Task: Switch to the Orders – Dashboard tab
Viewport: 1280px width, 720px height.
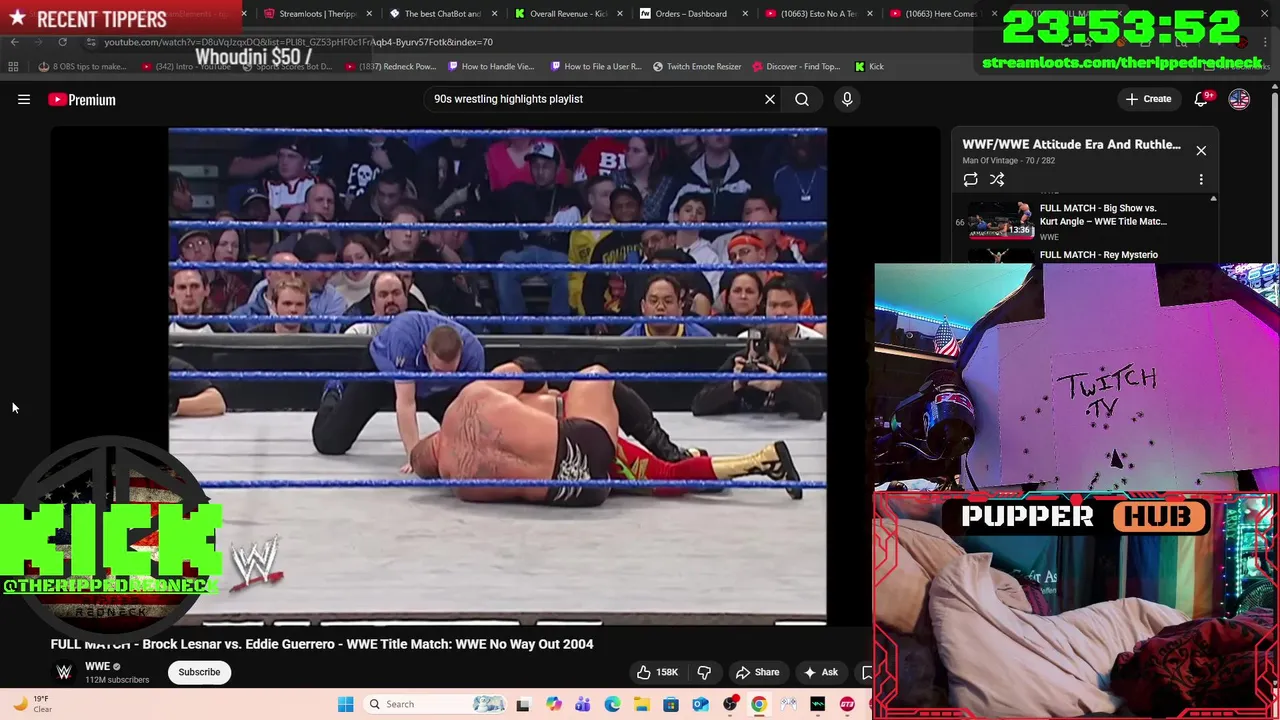Action: pyautogui.click(x=691, y=14)
